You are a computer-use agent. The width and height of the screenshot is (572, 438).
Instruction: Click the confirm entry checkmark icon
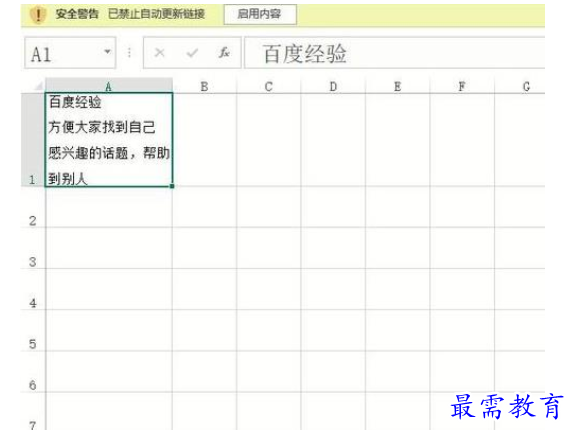click(192, 53)
